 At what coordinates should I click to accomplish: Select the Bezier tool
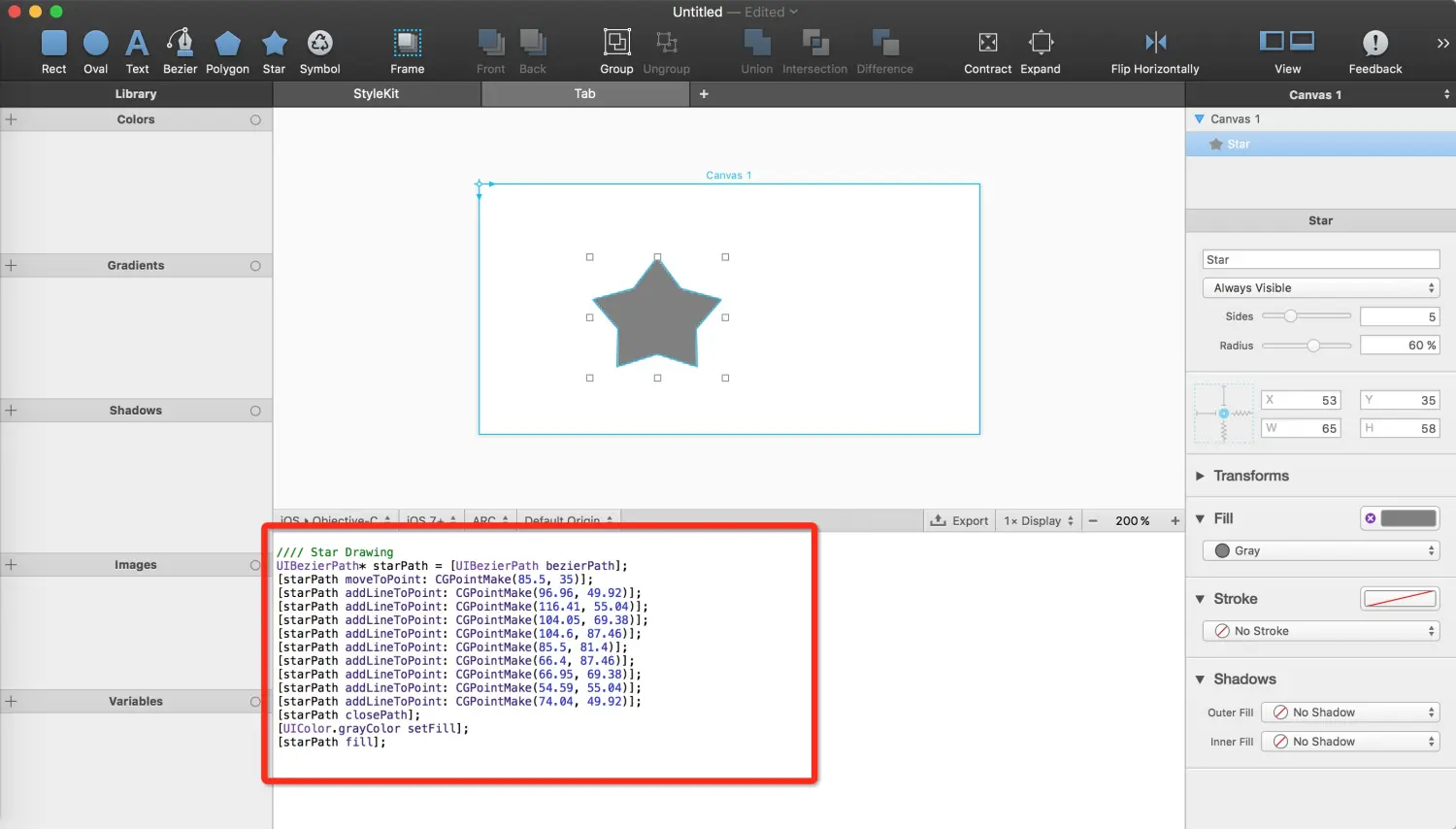tap(180, 52)
